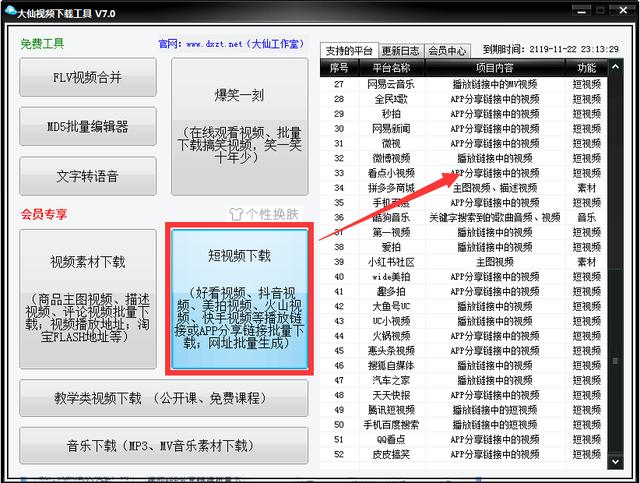
Task: Click the shirt icon for 个性换肤
Action: 236,214
